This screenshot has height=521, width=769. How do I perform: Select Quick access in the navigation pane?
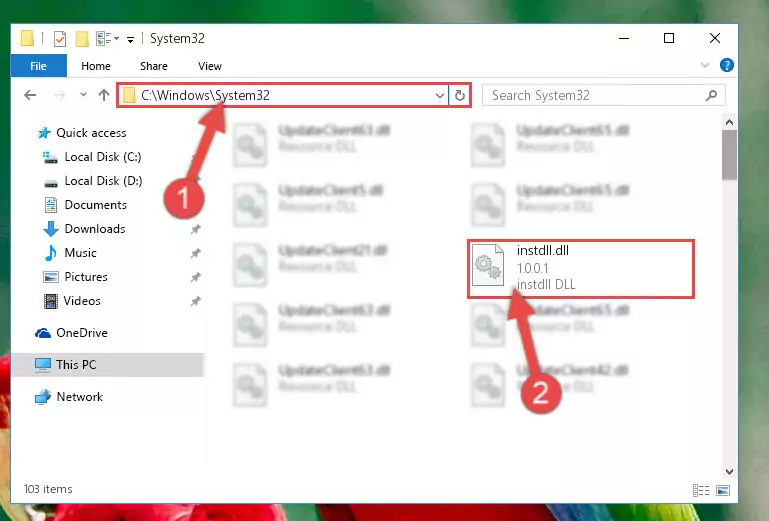[91, 133]
